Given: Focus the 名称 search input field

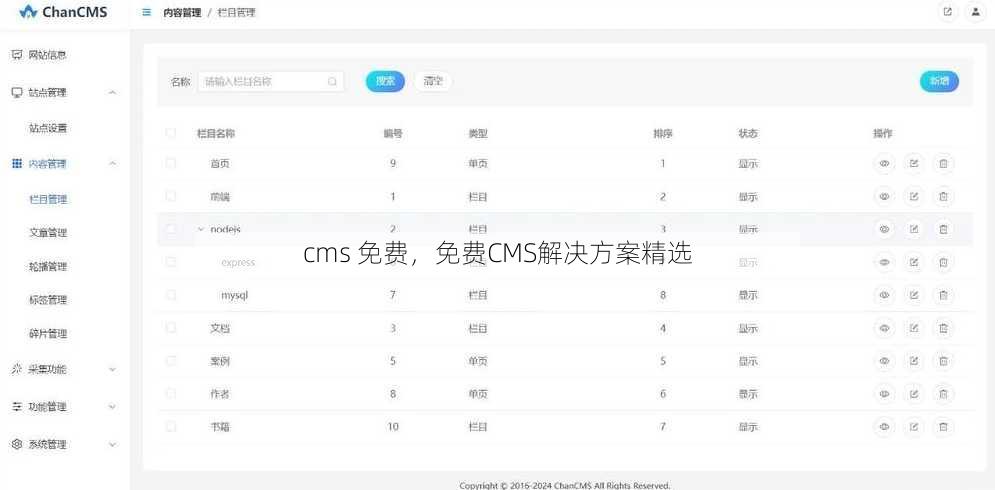Looking at the screenshot, I should tap(271, 81).
